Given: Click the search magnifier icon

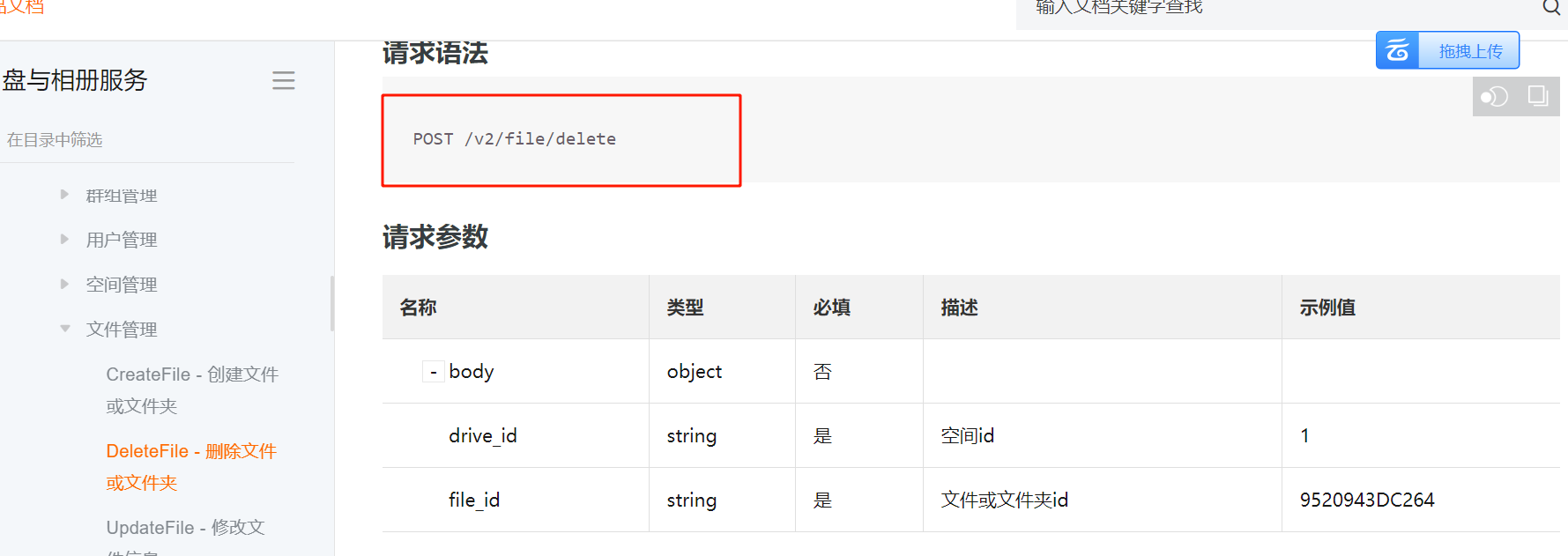Looking at the screenshot, I should click(1550, 8).
